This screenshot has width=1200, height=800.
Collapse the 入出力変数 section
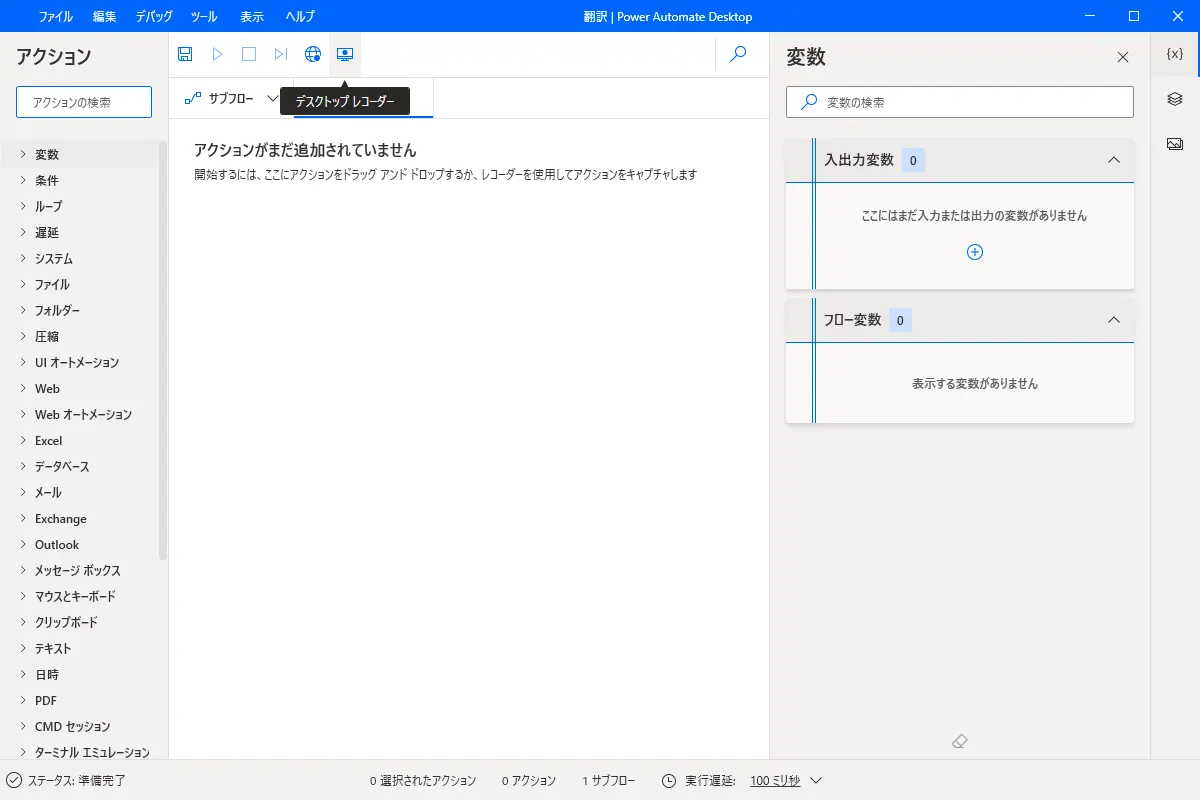tap(1114, 160)
